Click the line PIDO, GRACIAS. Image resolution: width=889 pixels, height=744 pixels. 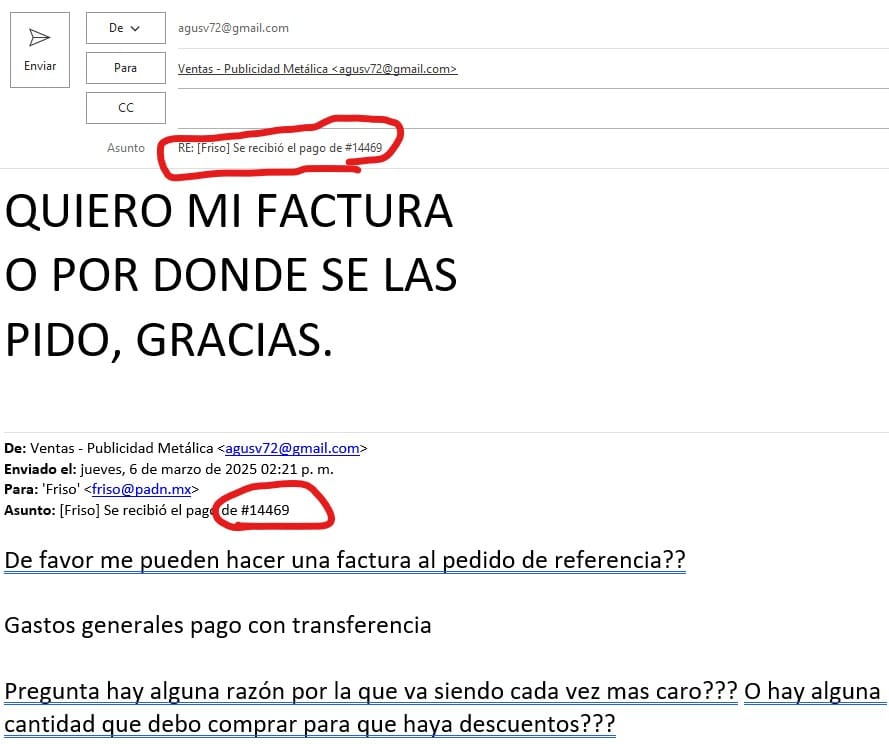point(169,341)
